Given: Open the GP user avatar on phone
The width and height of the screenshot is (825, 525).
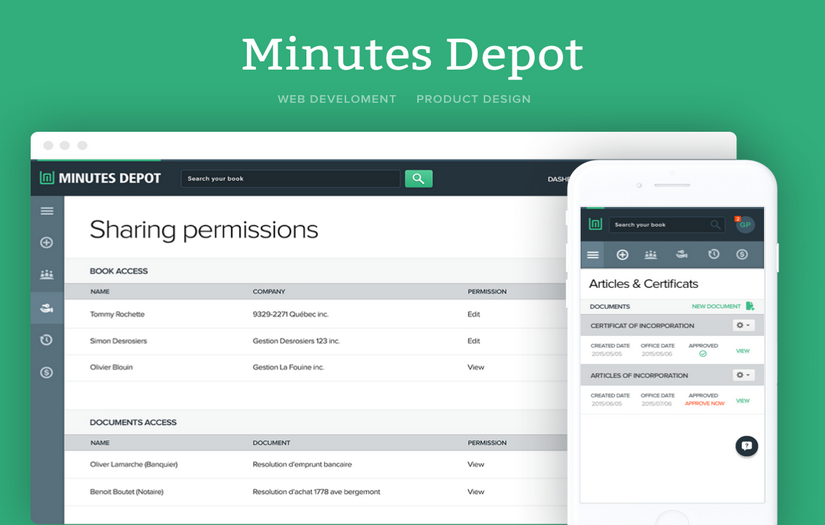Looking at the screenshot, I should point(744,225).
